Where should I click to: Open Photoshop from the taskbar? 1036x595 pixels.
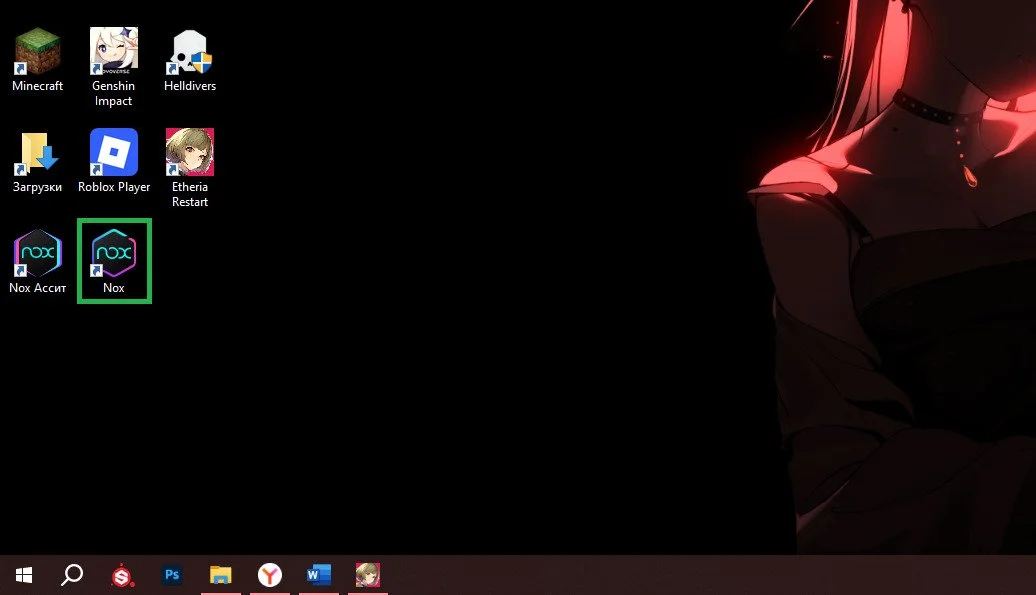[x=172, y=575]
